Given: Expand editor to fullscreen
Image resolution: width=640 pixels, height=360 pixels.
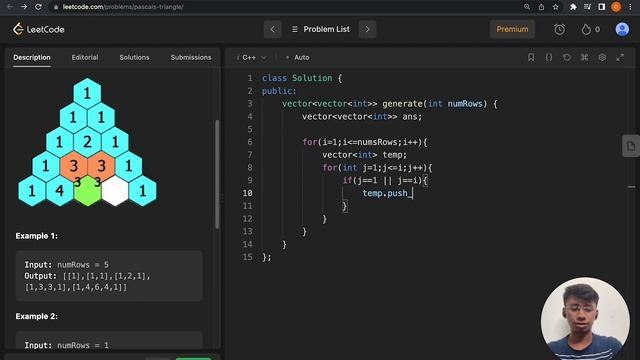Looking at the screenshot, I should 620,58.
